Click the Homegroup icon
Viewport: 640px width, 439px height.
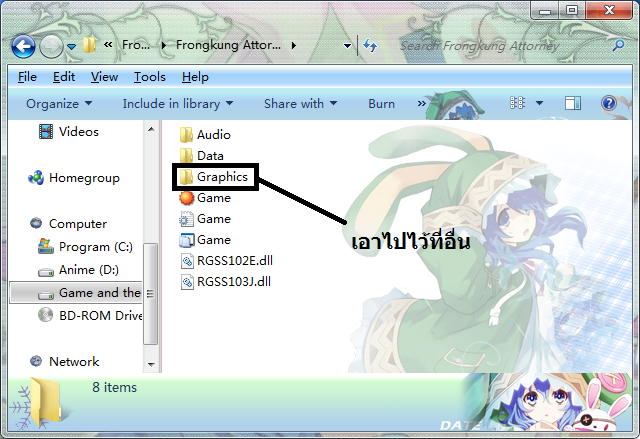(x=36, y=177)
